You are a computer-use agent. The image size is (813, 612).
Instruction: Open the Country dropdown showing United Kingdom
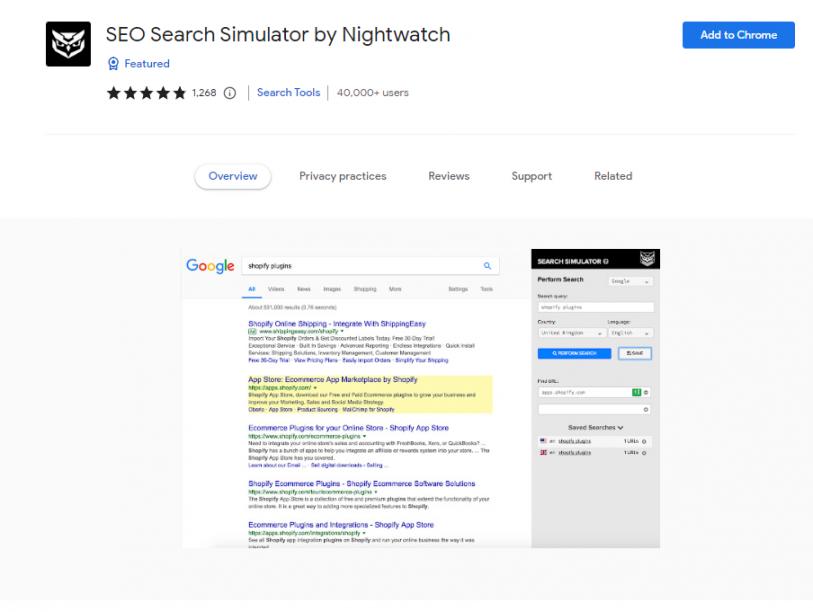pyautogui.click(x=571, y=333)
